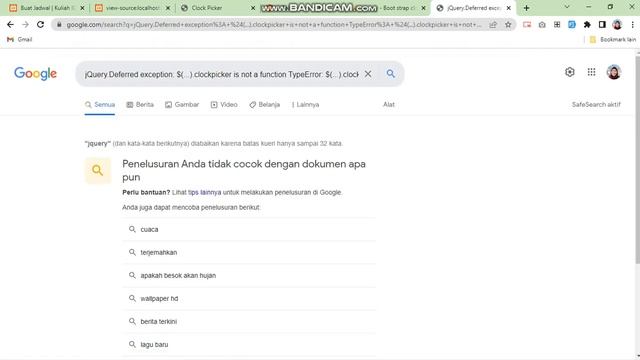Close the jQuery.Deferred exception tab

click(x=509, y=8)
